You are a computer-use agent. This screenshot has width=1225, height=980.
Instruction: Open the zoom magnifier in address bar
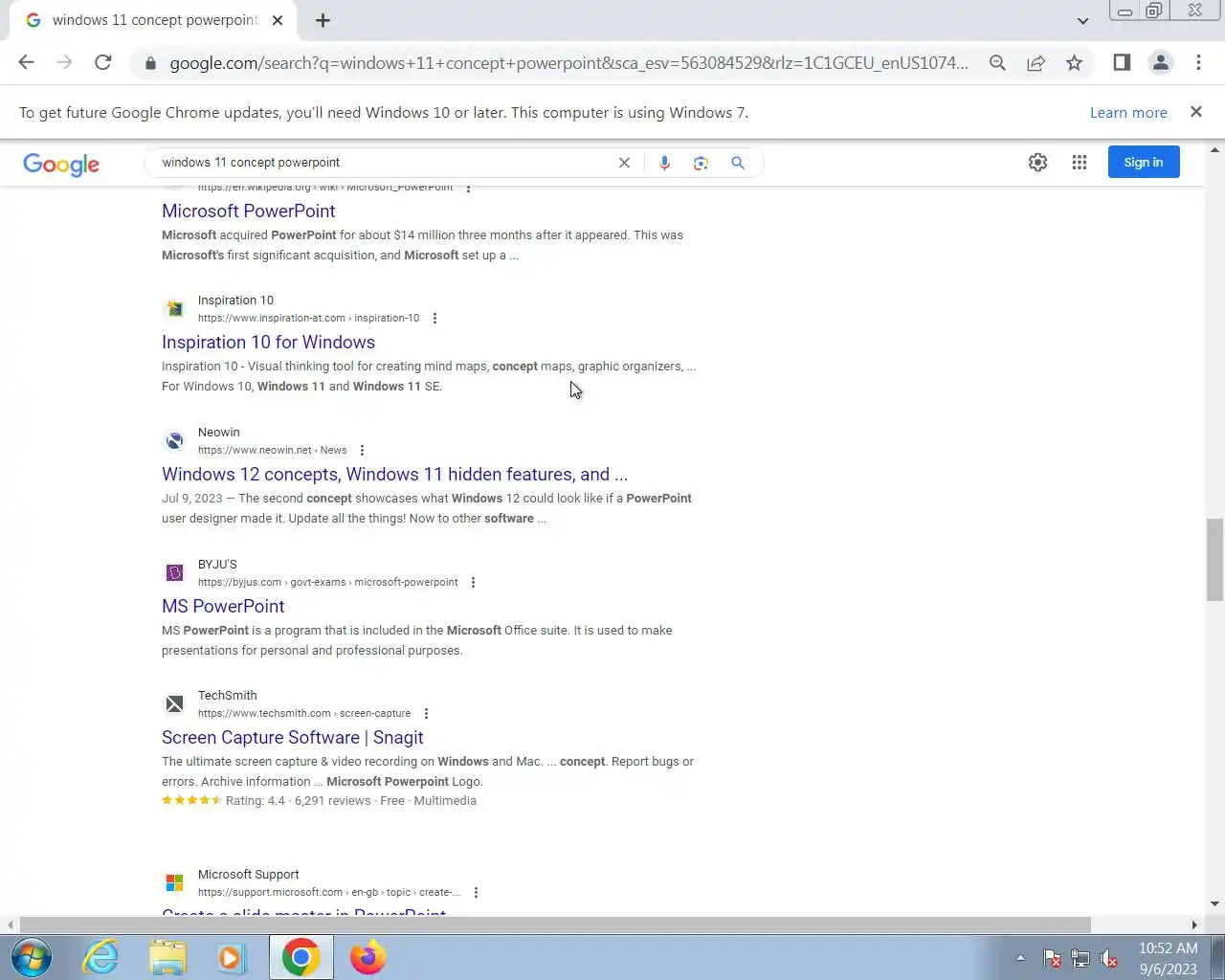click(997, 62)
